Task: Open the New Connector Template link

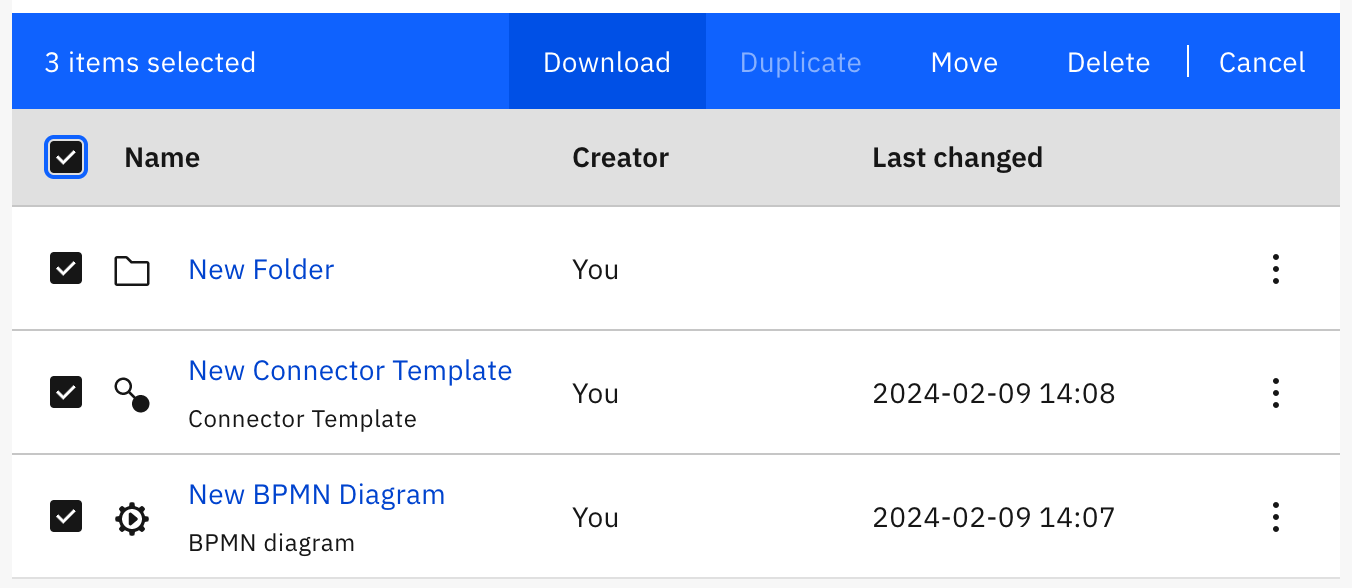Action: point(349,370)
